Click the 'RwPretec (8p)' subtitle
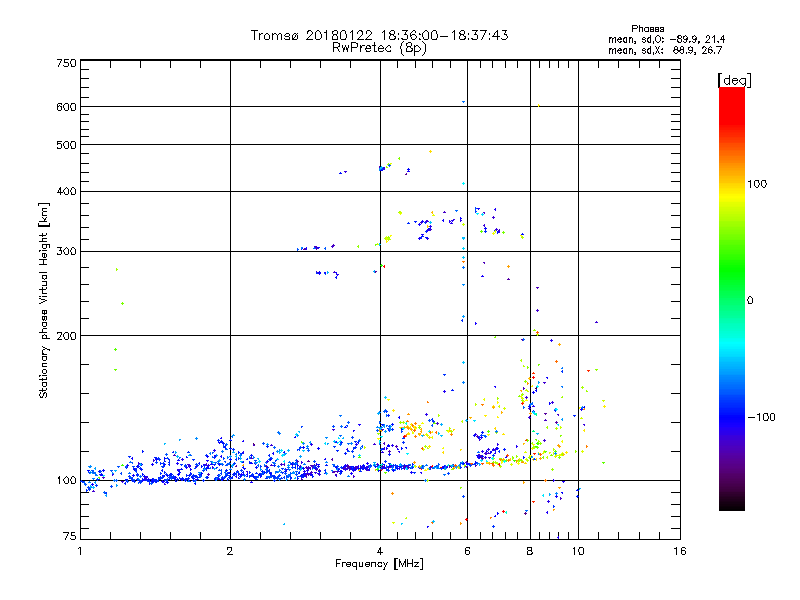This screenshot has width=800, height=600. 379,48
